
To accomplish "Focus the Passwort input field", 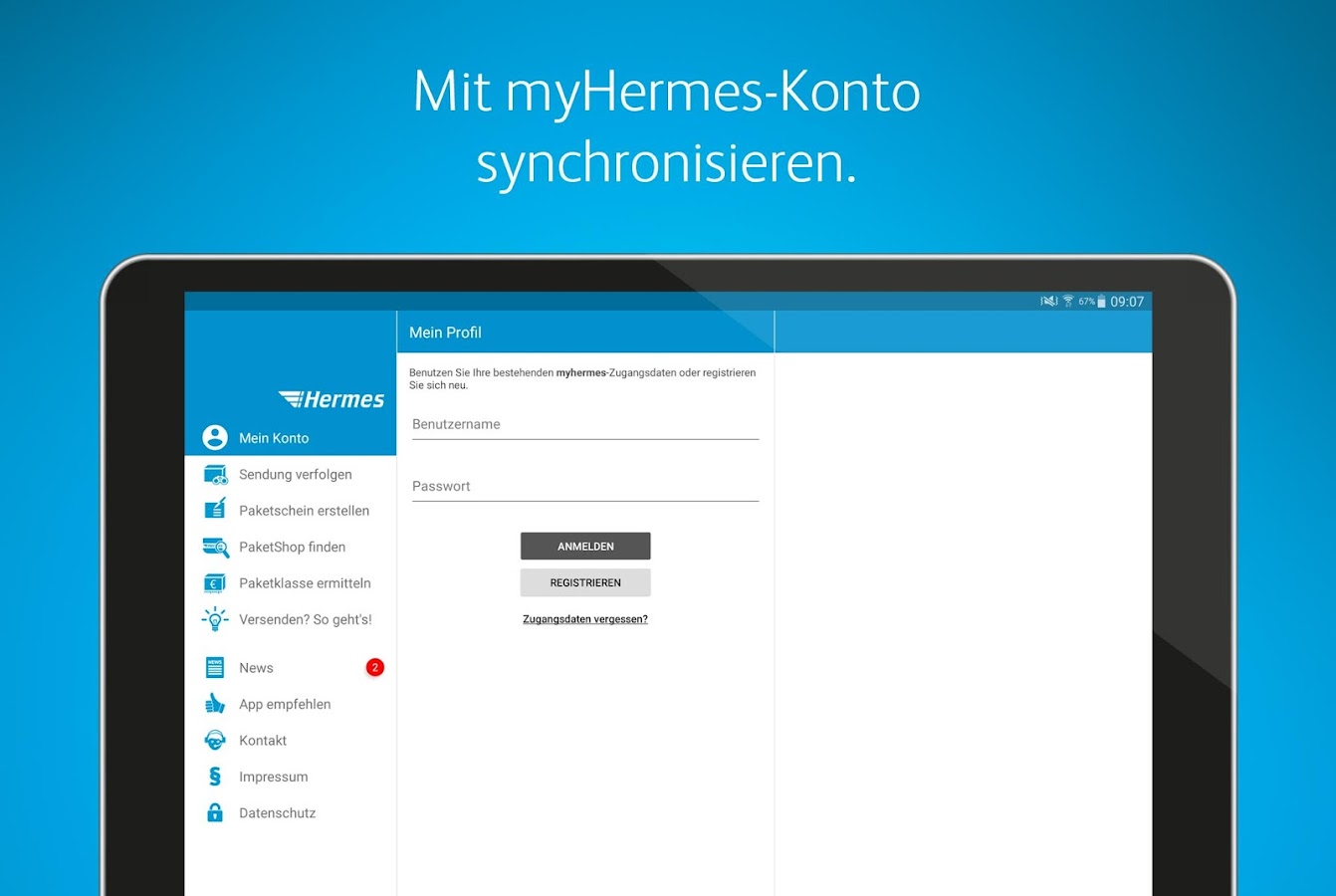I will point(585,487).
